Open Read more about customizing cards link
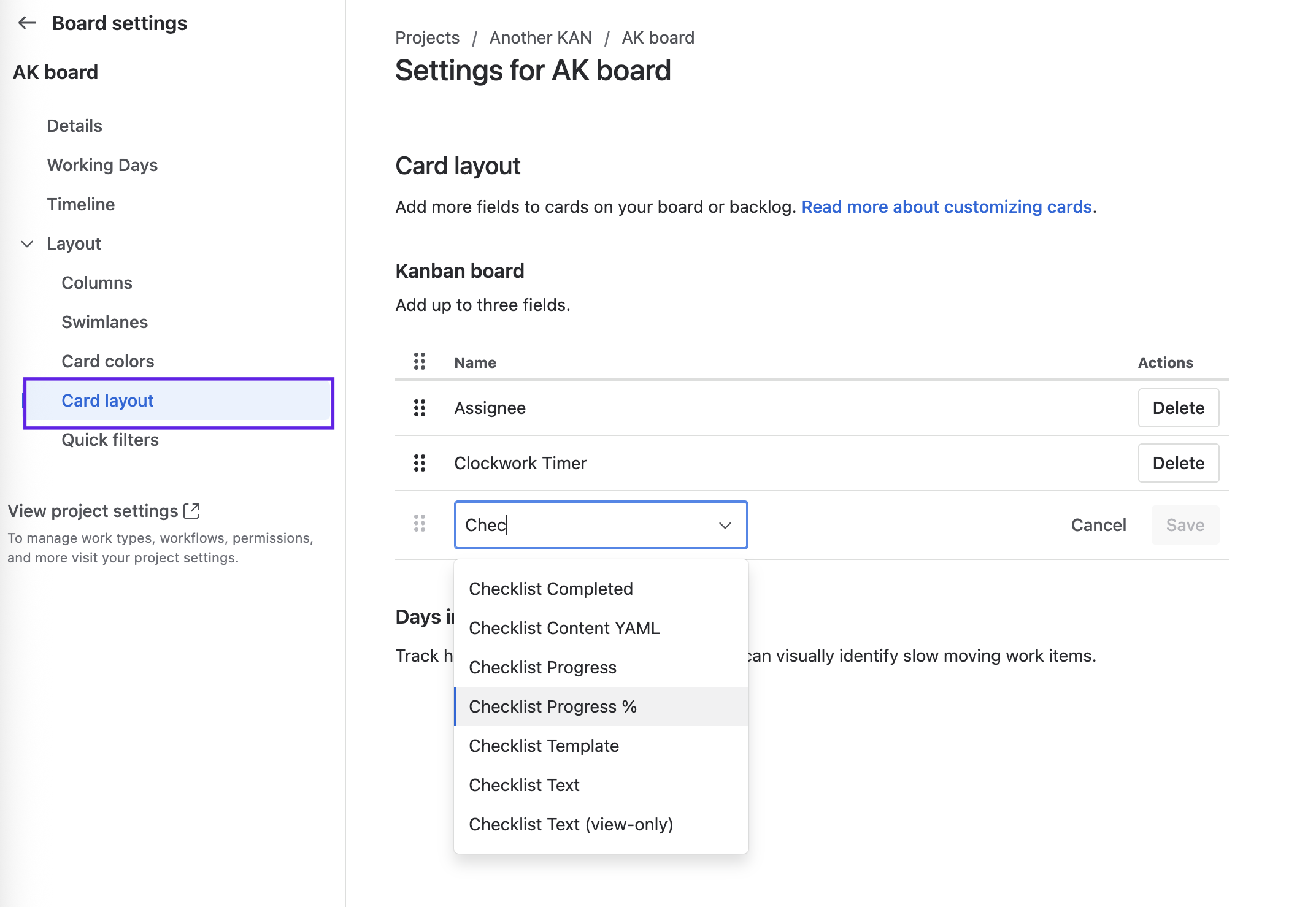 tap(946, 207)
